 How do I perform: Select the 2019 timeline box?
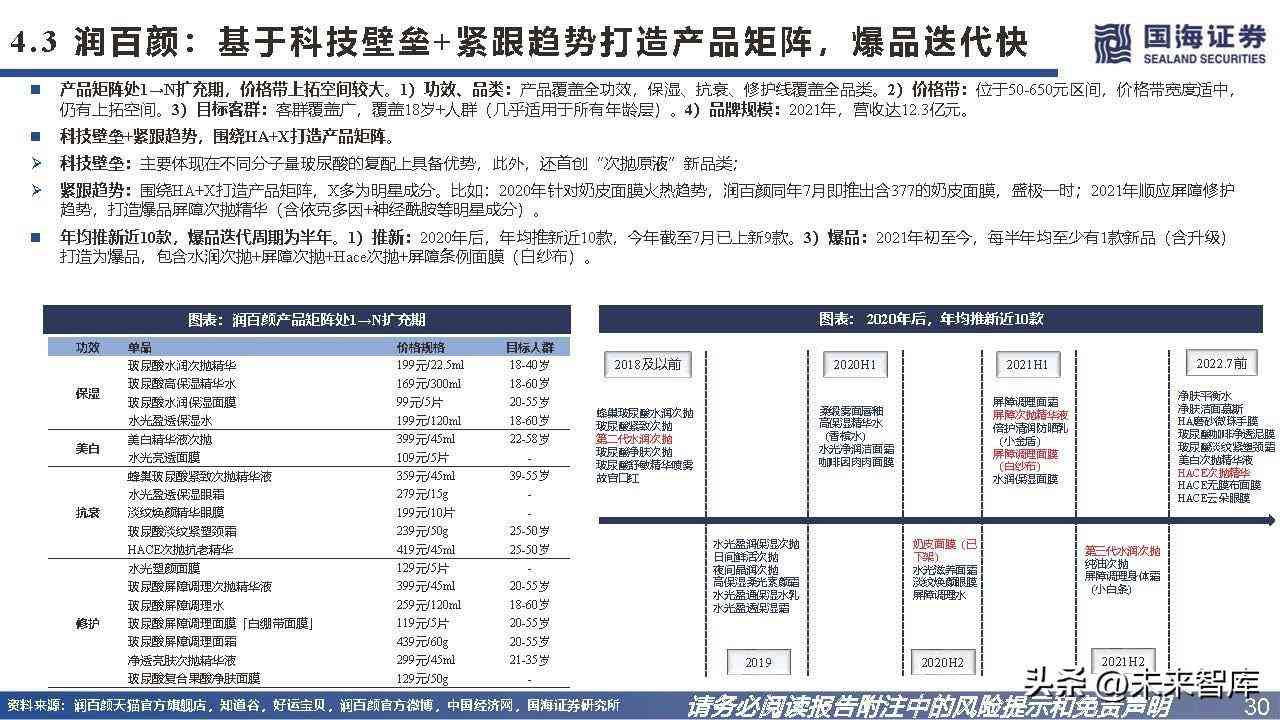coord(758,662)
